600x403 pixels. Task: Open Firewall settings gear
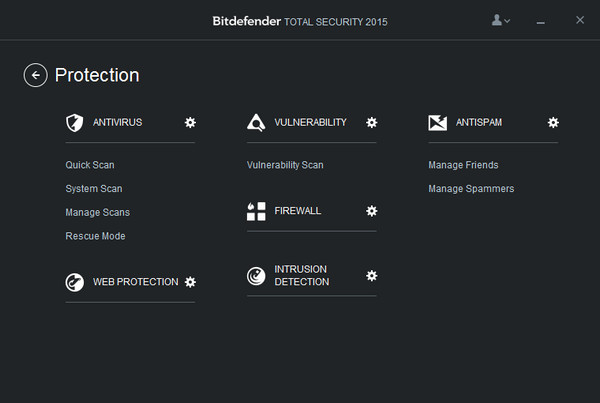click(x=372, y=211)
